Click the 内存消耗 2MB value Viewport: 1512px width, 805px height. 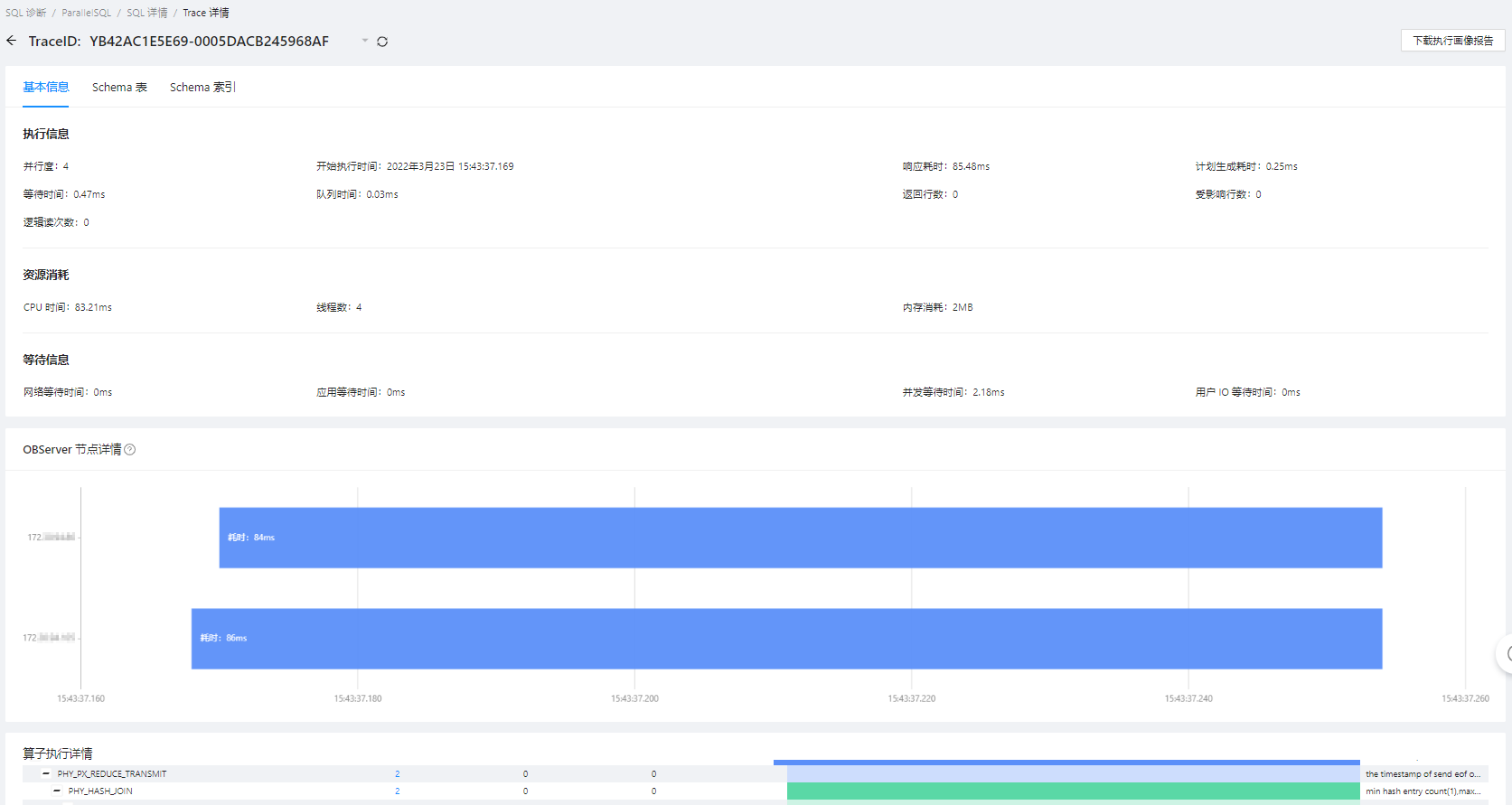pyautogui.click(x=963, y=308)
